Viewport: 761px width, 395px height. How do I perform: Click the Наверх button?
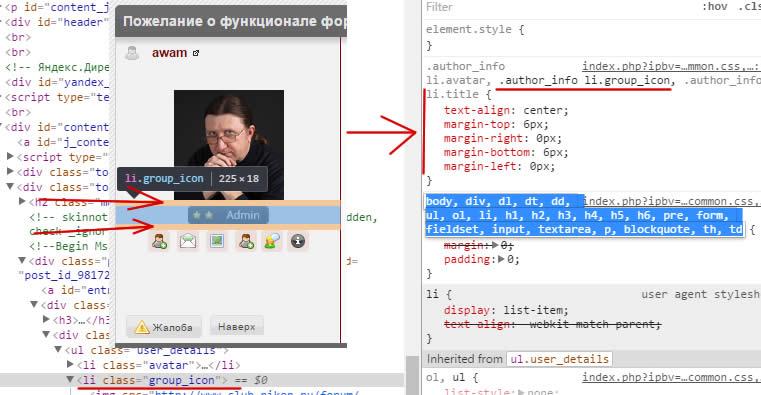236,326
